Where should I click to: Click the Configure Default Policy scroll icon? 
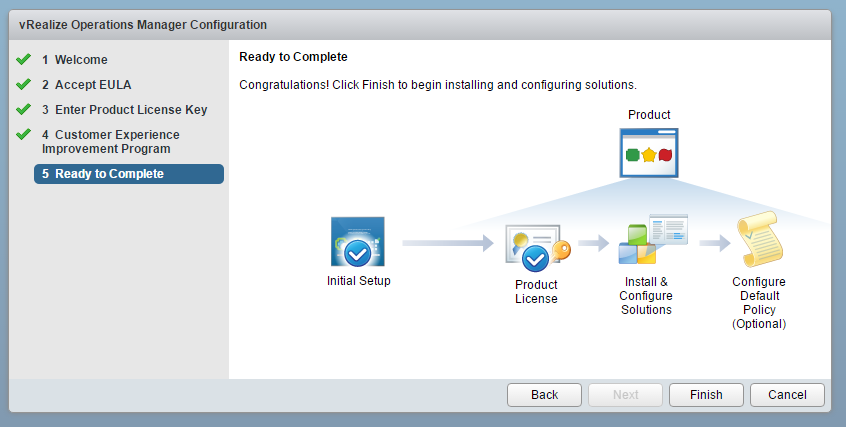(760, 239)
